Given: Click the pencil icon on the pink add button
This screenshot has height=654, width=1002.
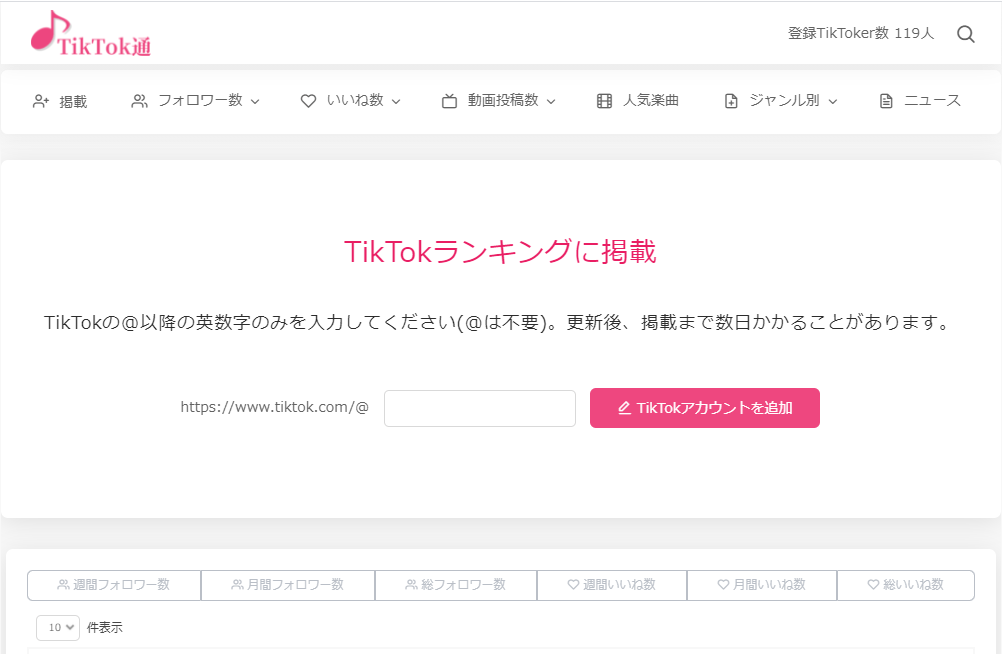Looking at the screenshot, I should [625, 407].
